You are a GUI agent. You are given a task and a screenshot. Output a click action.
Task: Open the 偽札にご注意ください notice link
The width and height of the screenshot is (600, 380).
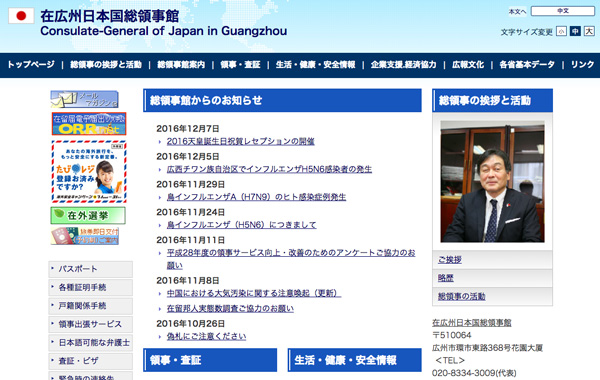(x=206, y=336)
